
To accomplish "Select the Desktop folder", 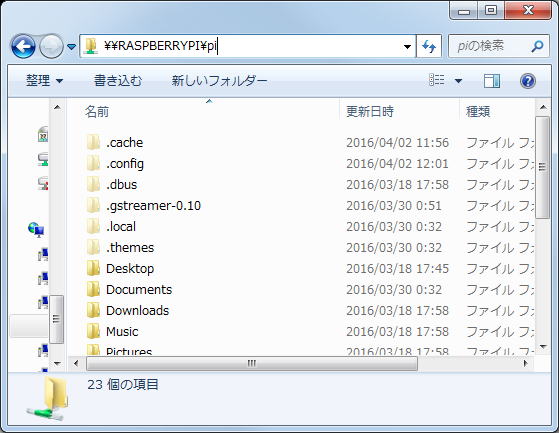I will (x=130, y=269).
